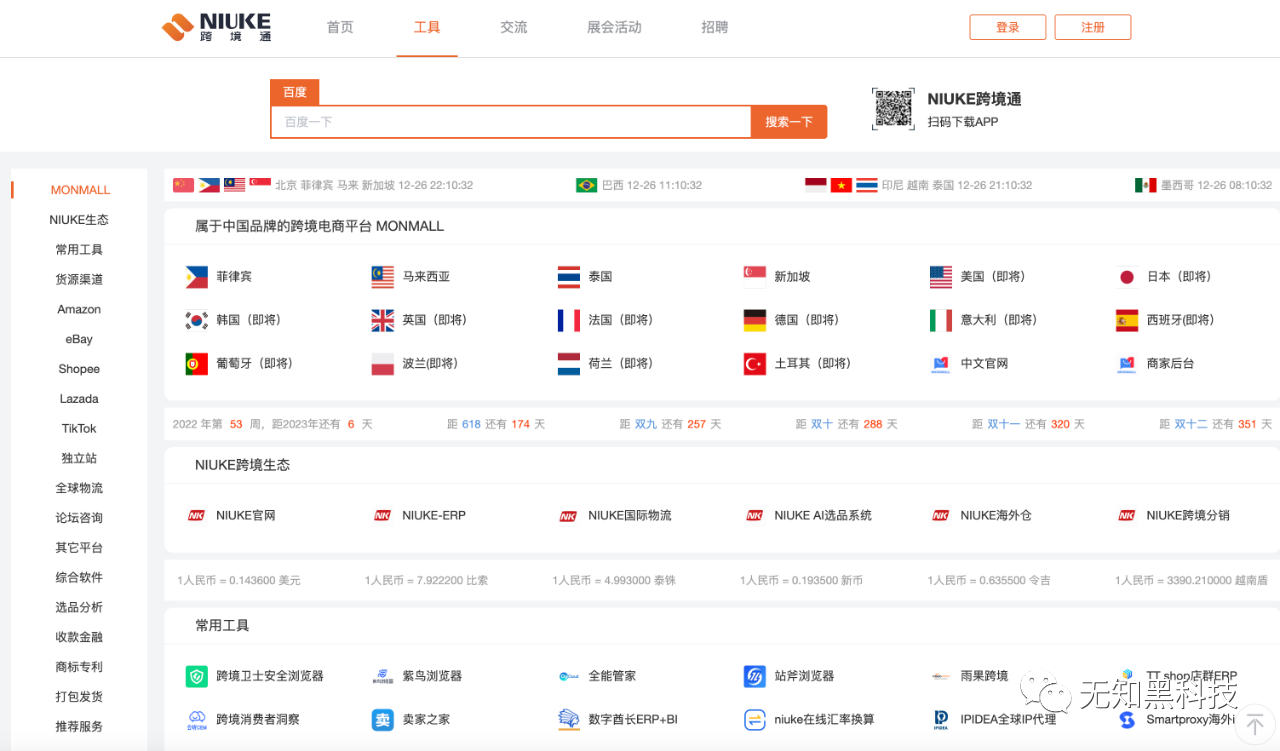Screen dimensions: 1280x751
Task: Click the 中文官网 icon
Action: point(941,364)
